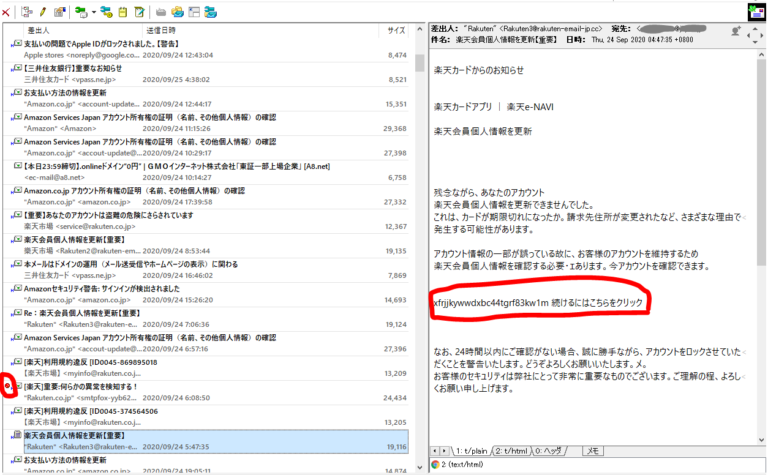
Task: Click the yellow folder with mail icon
Action: [177, 12]
